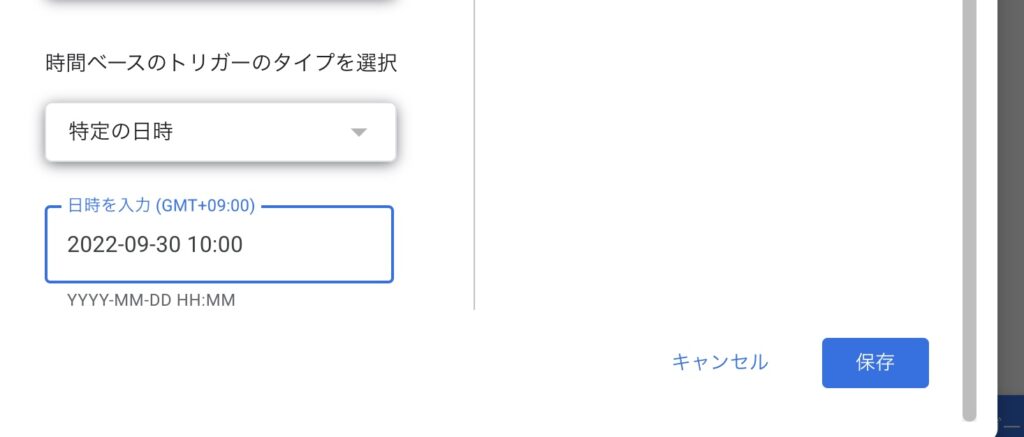Click the dropdown arrow beside 特定の日時

(360, 132)
